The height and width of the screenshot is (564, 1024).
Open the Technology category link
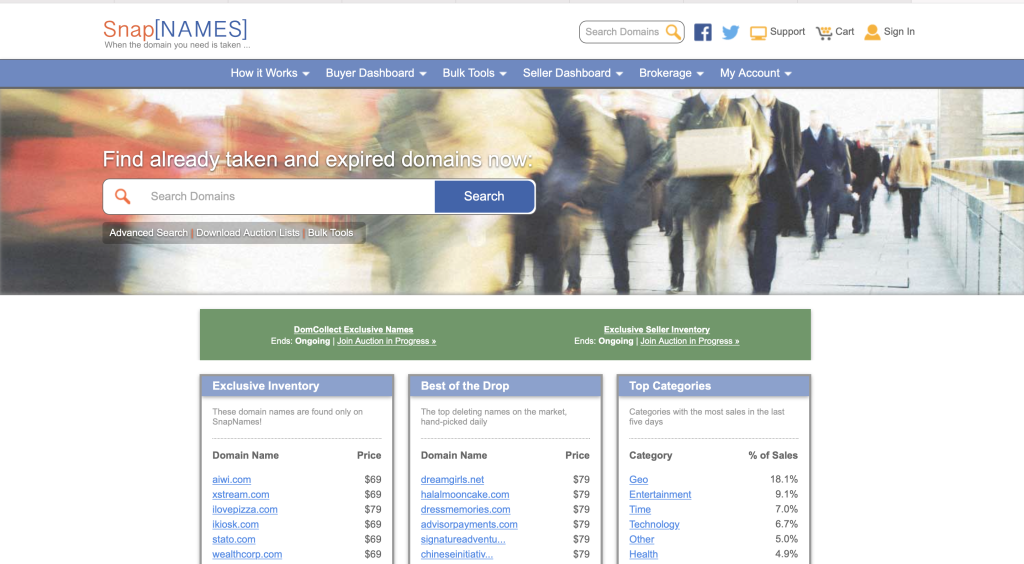click(x=654, y=524)
